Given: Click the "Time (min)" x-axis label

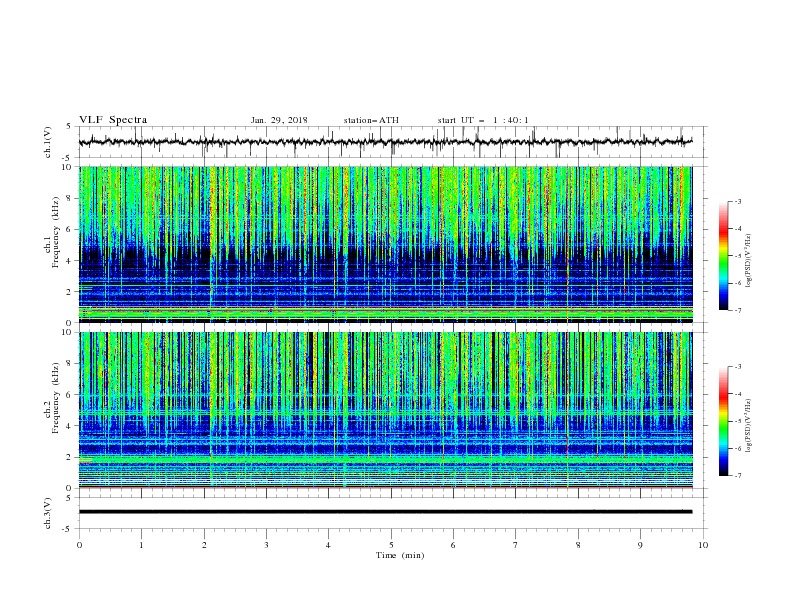Looking at the screenshot, I should 400,555.
